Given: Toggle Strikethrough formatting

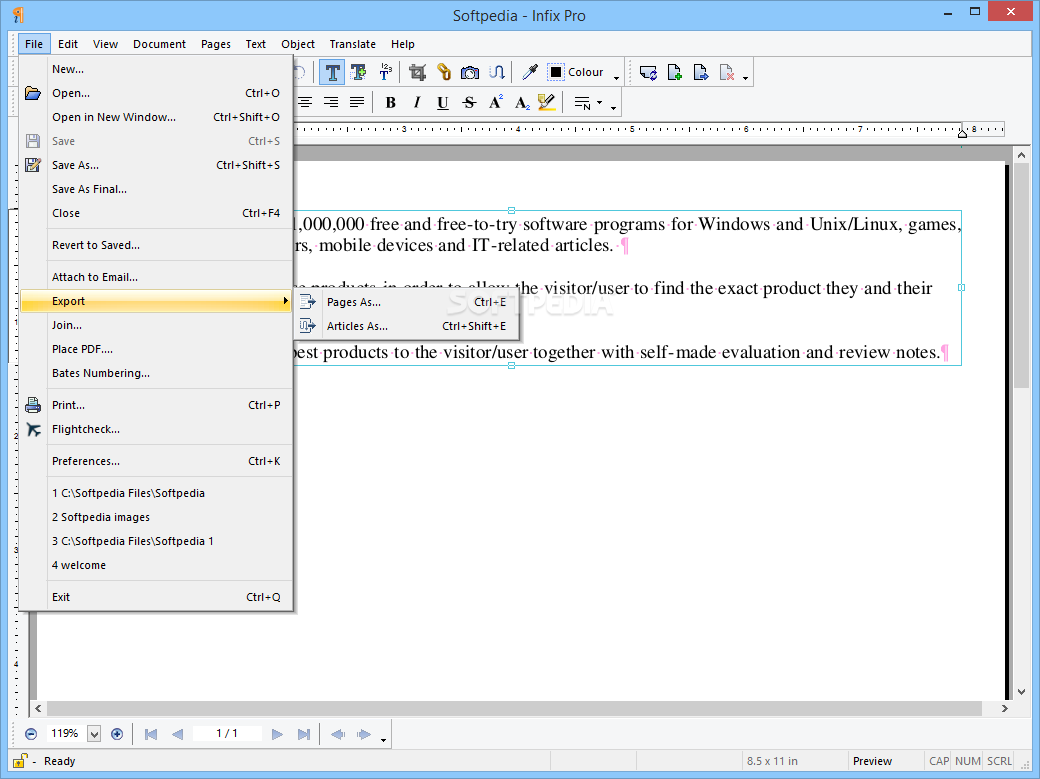Looking at the screenshot, I should coord(469,103).
